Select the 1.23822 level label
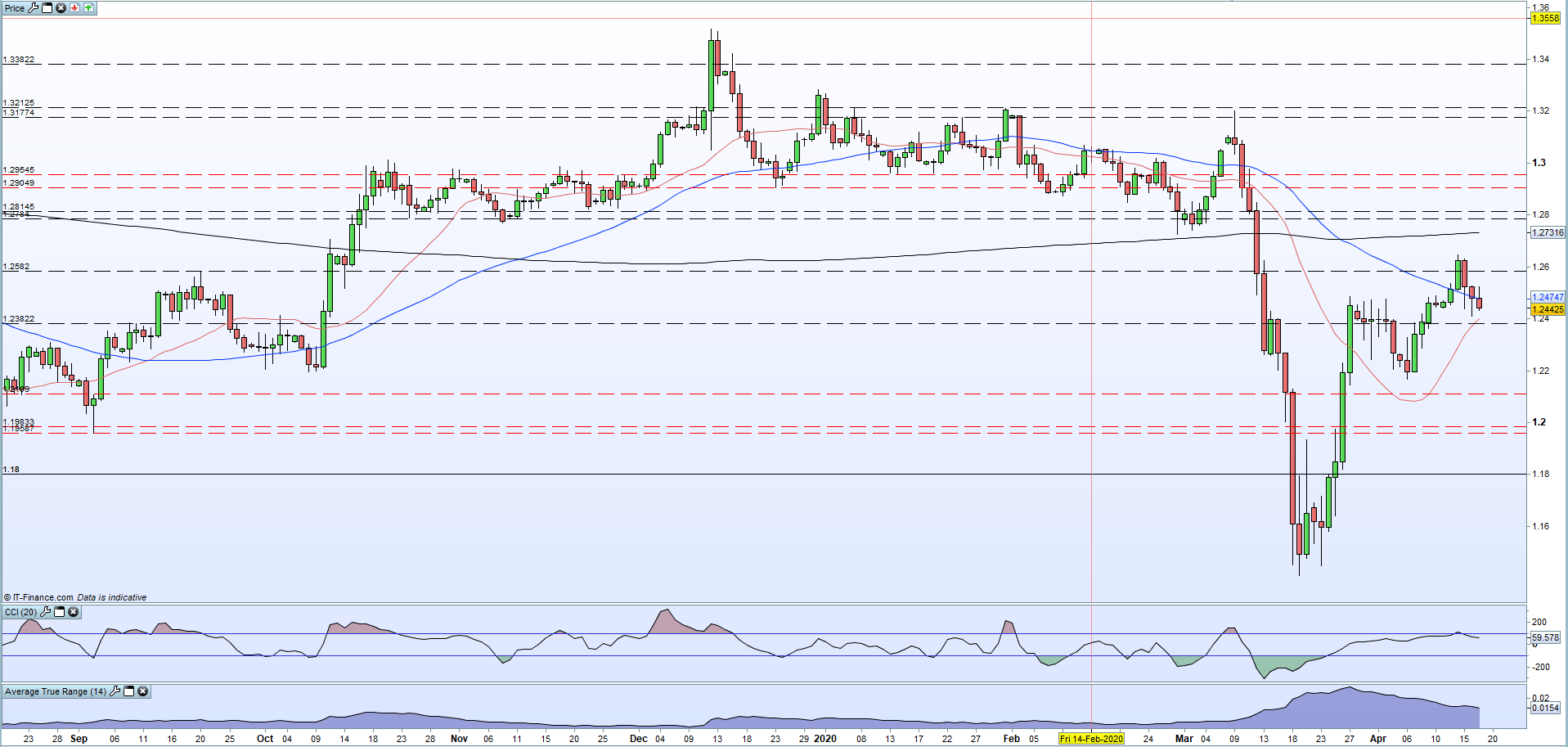 click(19, 319)
